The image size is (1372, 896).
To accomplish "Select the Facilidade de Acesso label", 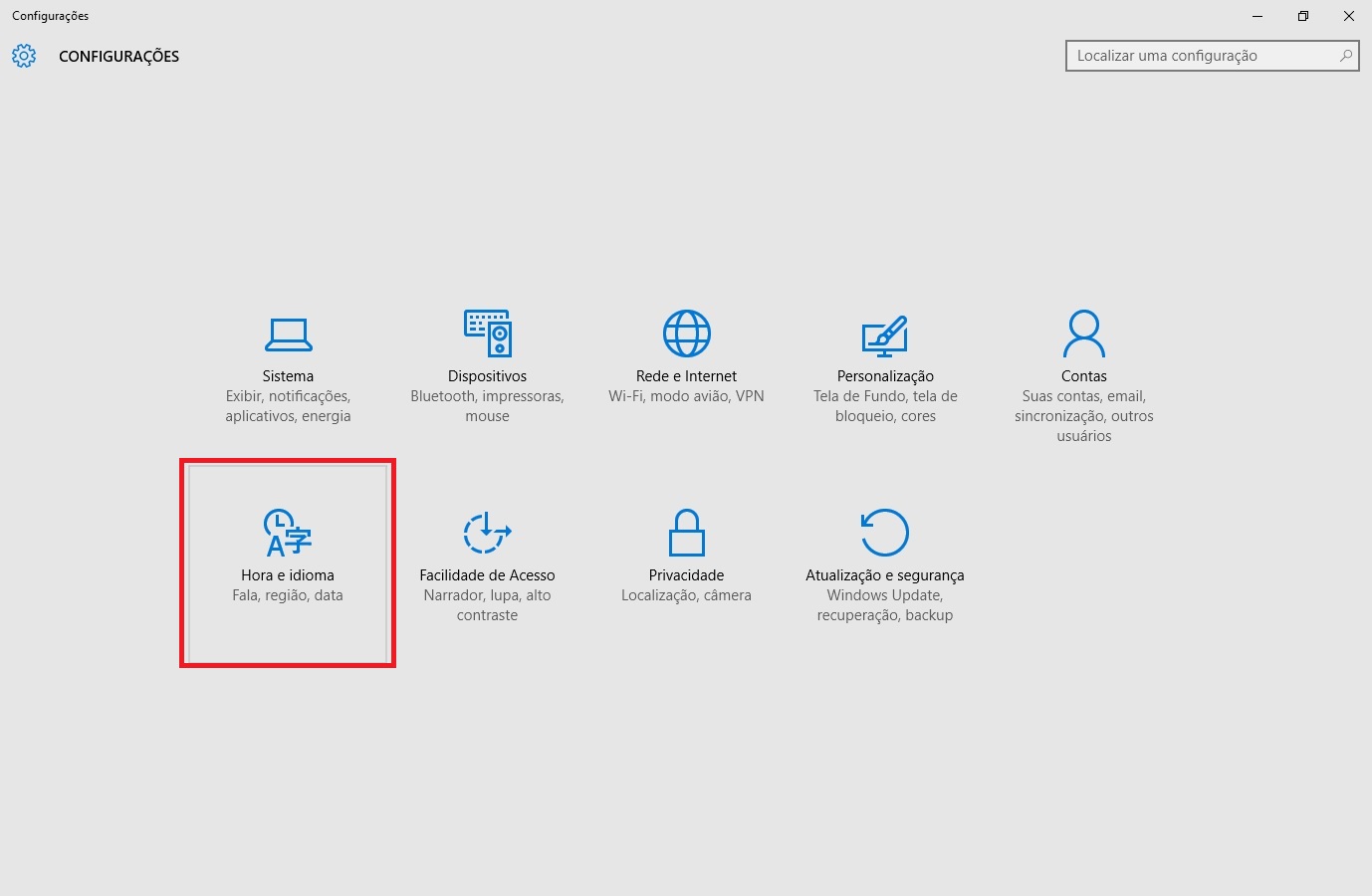I will [487, 575].
